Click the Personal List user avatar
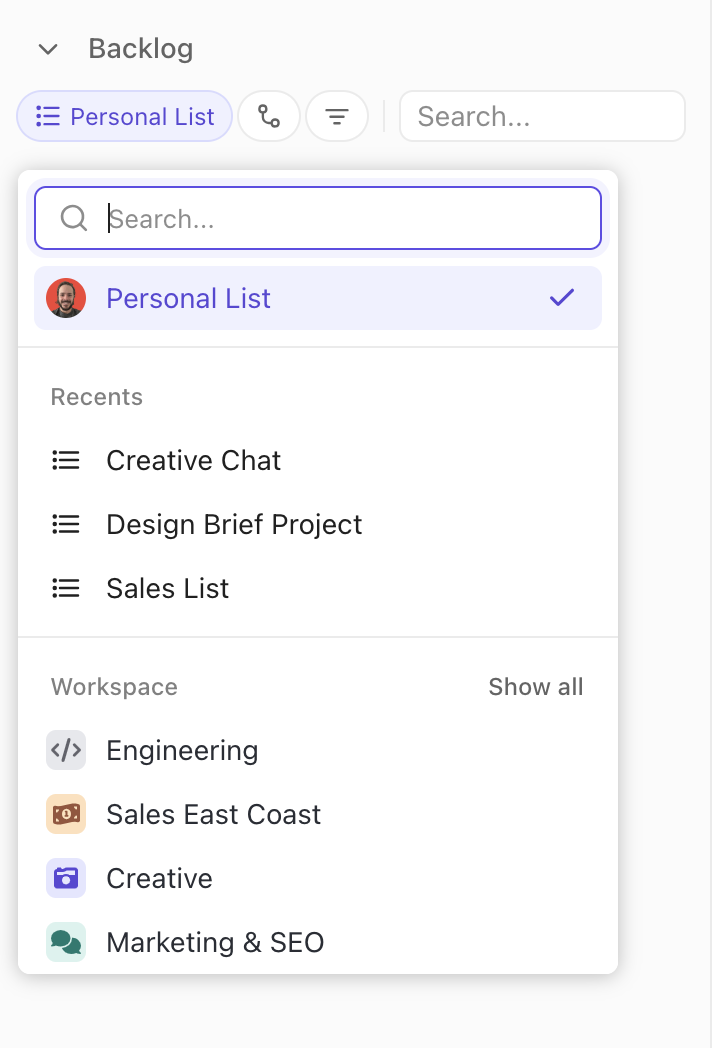Screen dimensions: 716x1048 point(66,298)
